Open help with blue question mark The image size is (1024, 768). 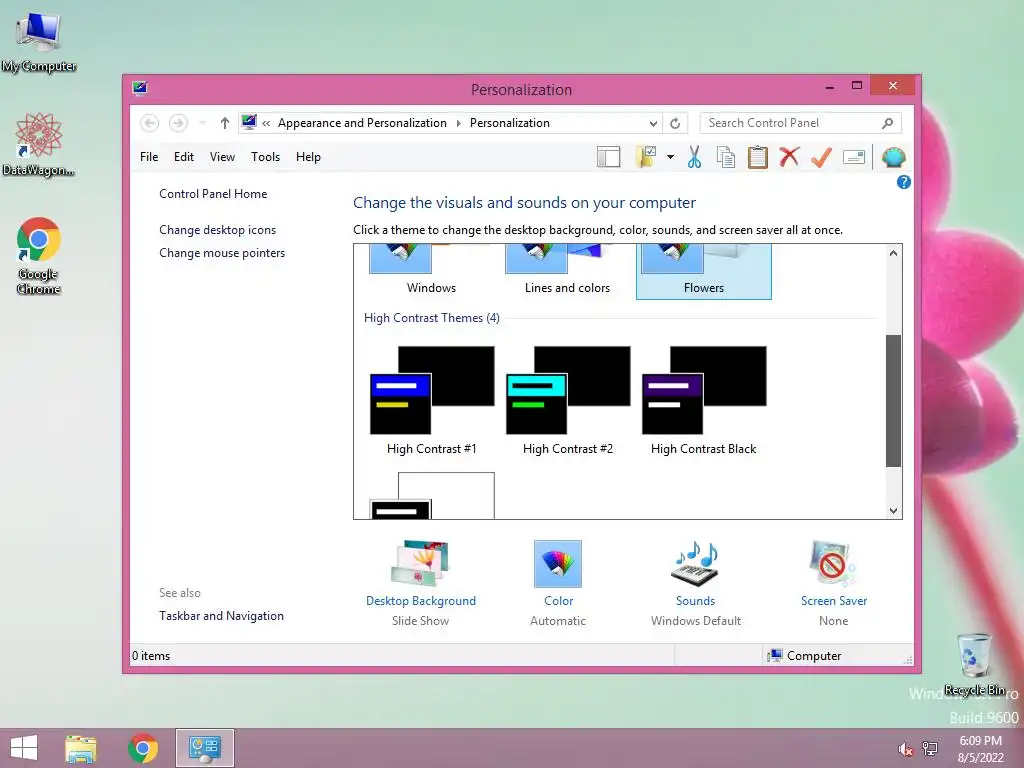click(903, 182)
